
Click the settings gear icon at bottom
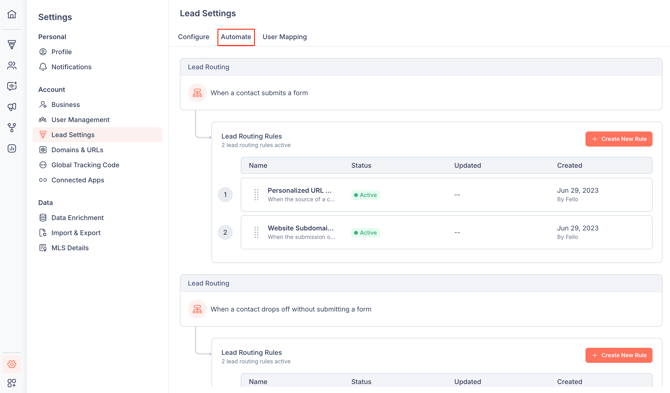click(12, 364)
